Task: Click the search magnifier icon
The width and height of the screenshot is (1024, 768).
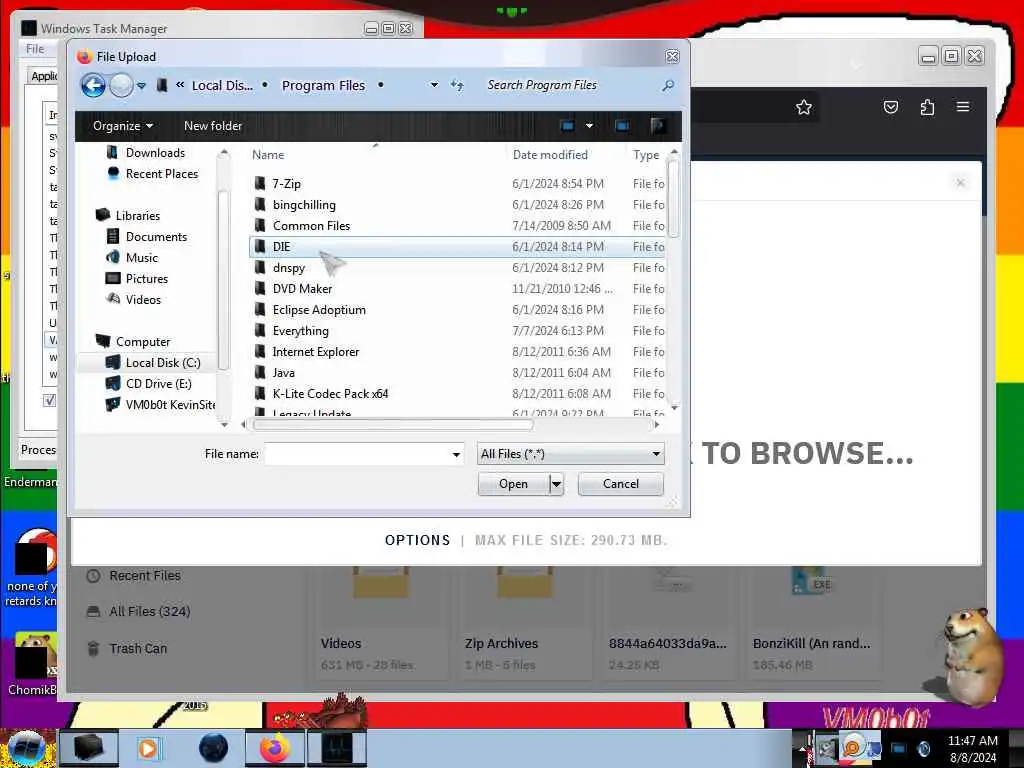Action: point(668,85)
